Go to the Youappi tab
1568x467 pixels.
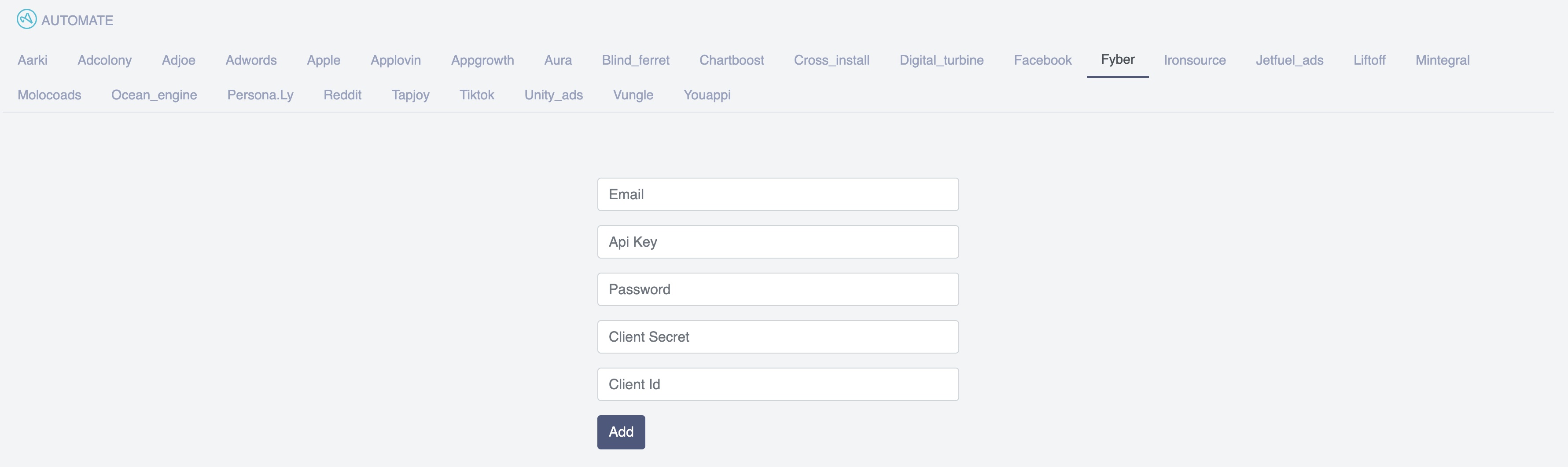(x=707, y=95)
